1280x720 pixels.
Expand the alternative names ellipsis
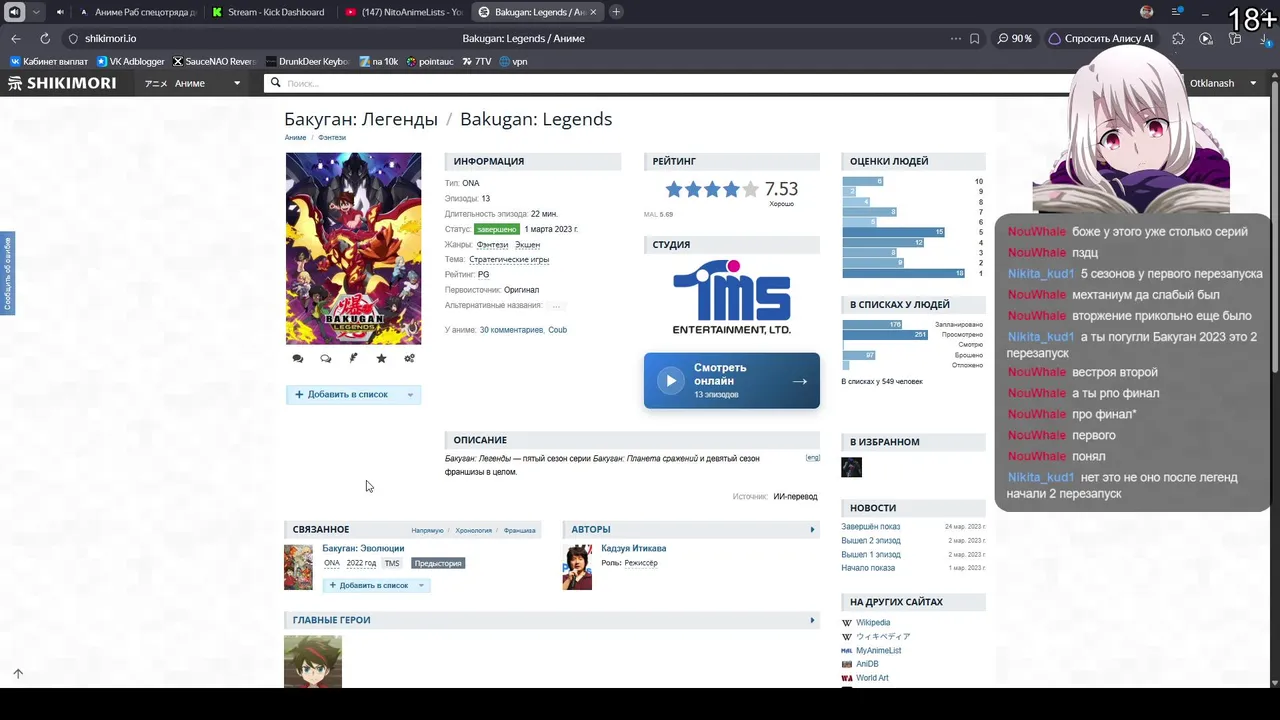point(556,306)
